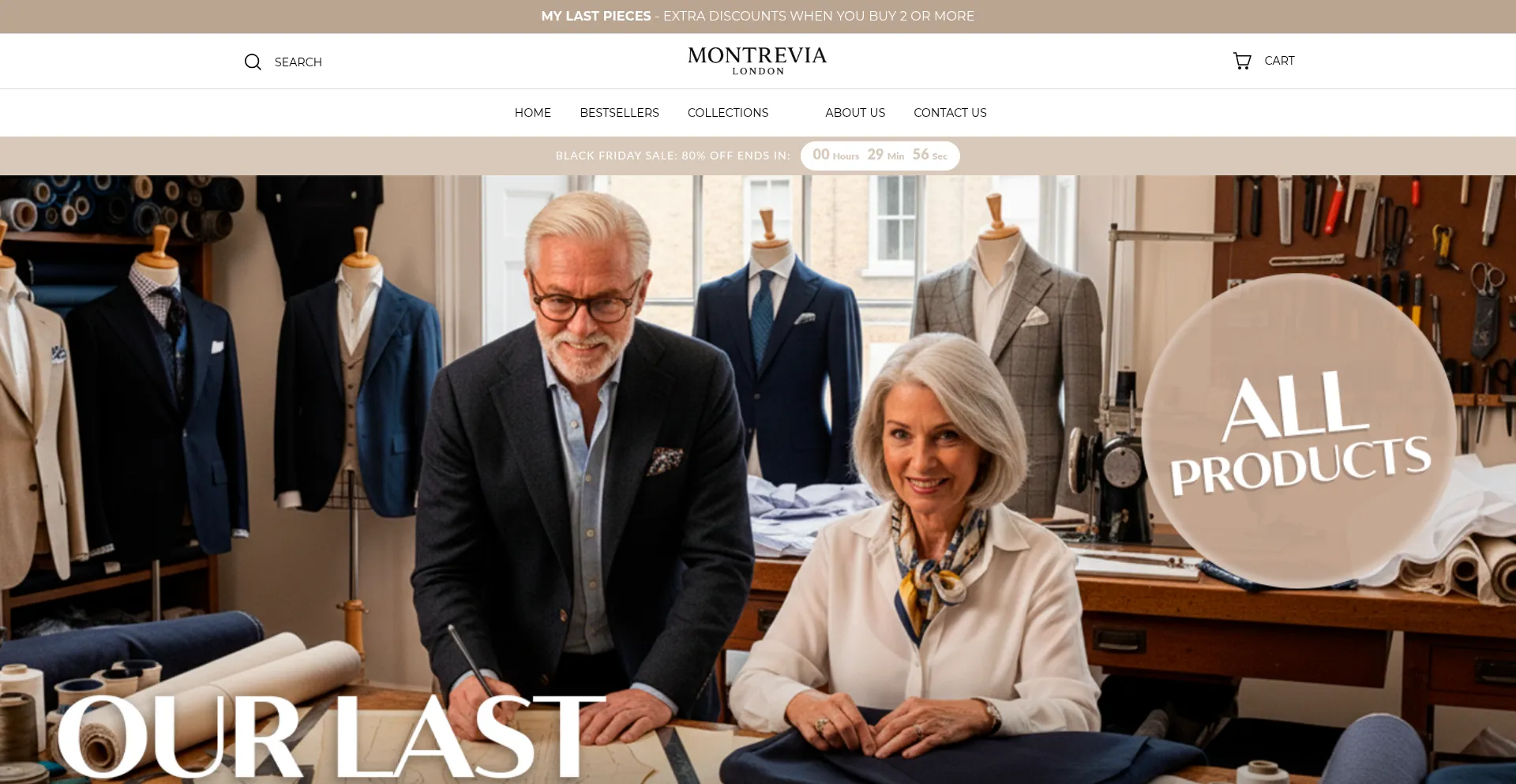Click the Black Friday sale banner text

point(673,156)
